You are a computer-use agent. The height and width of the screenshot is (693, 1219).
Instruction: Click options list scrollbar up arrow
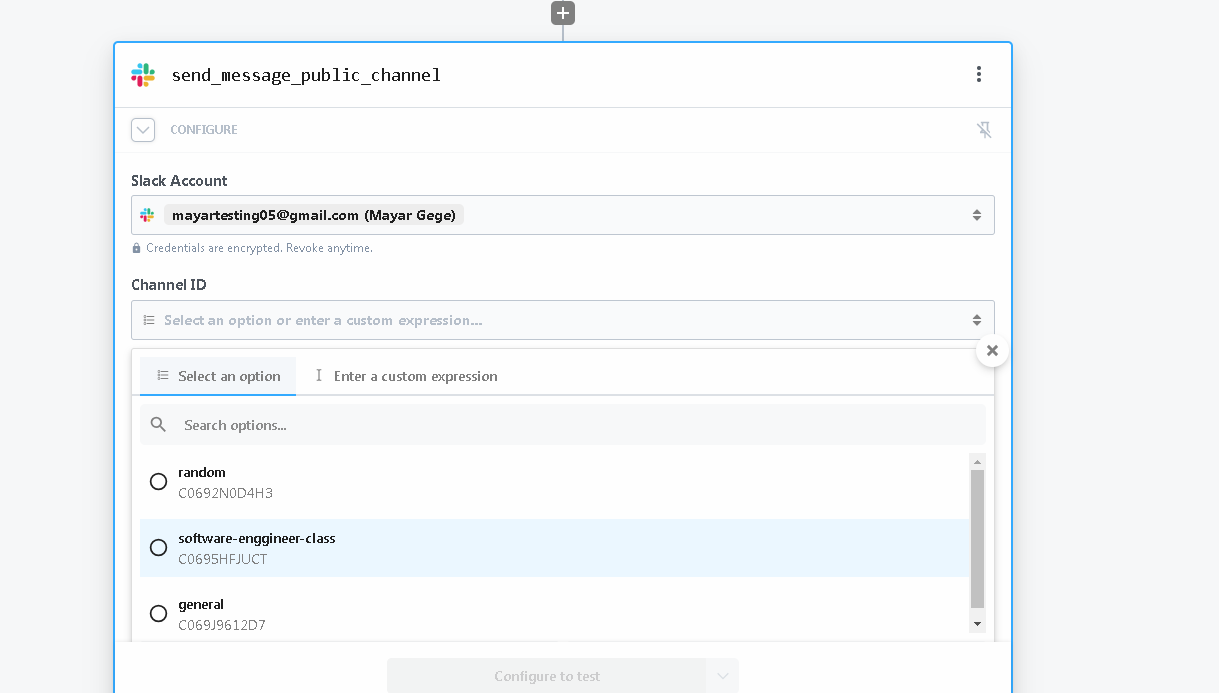click(x=978, y=461)
